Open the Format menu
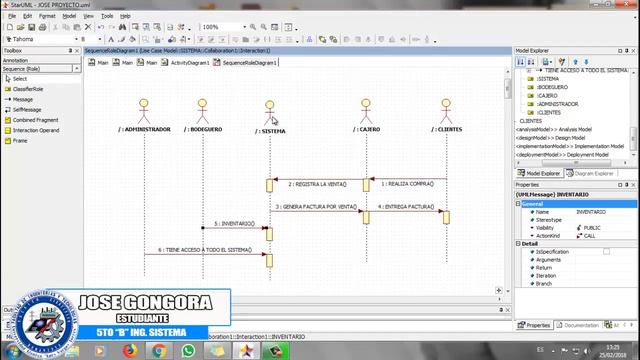640x360 pixels. [x=47, y=16]
